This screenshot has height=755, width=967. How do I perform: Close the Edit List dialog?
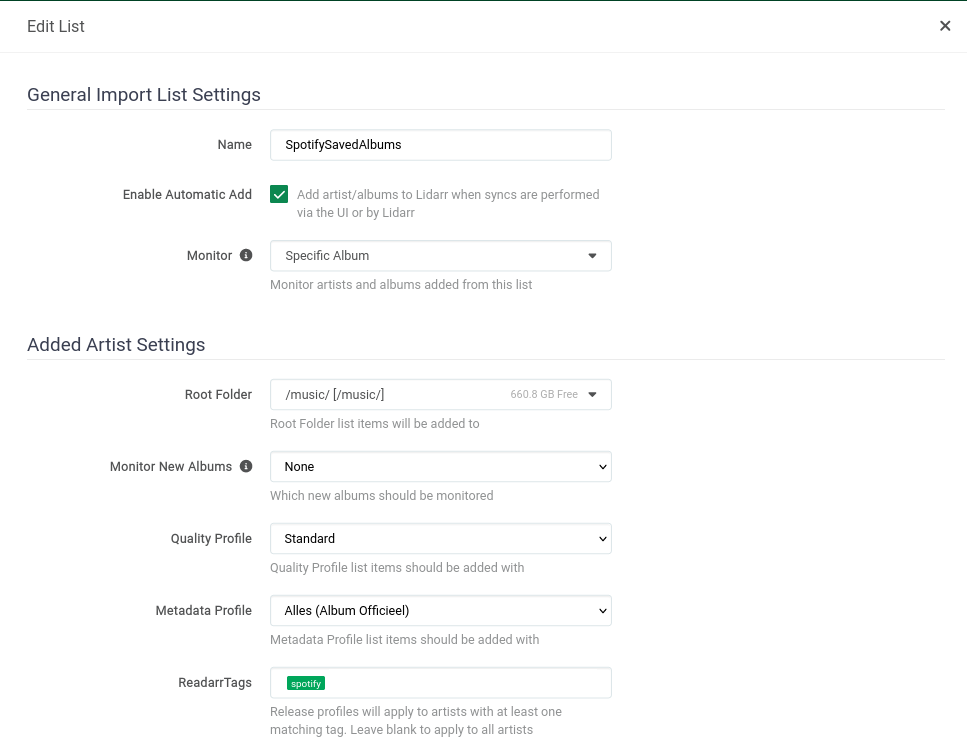945,26
